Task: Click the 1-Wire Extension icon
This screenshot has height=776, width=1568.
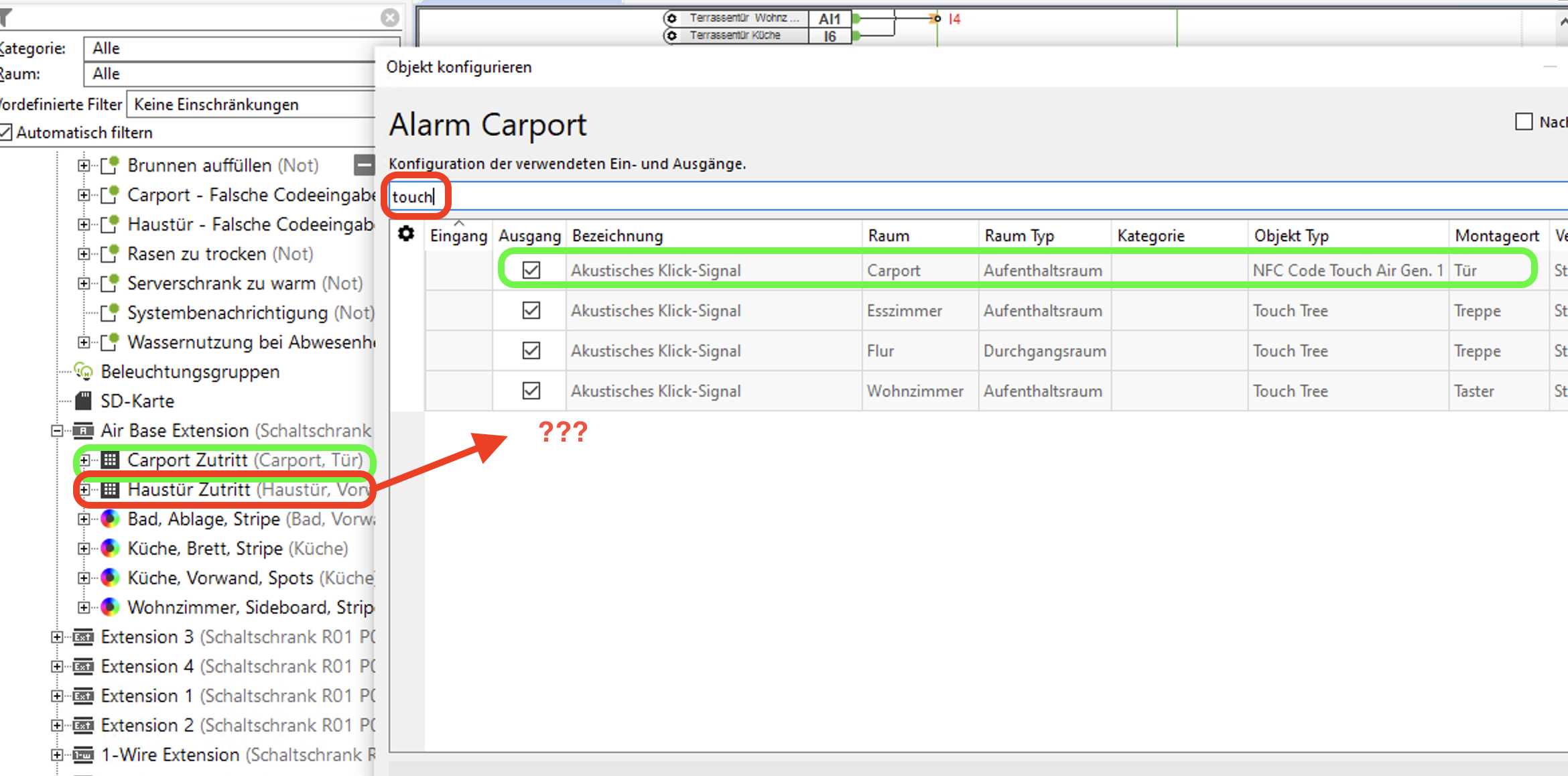Action: point(83,755)
